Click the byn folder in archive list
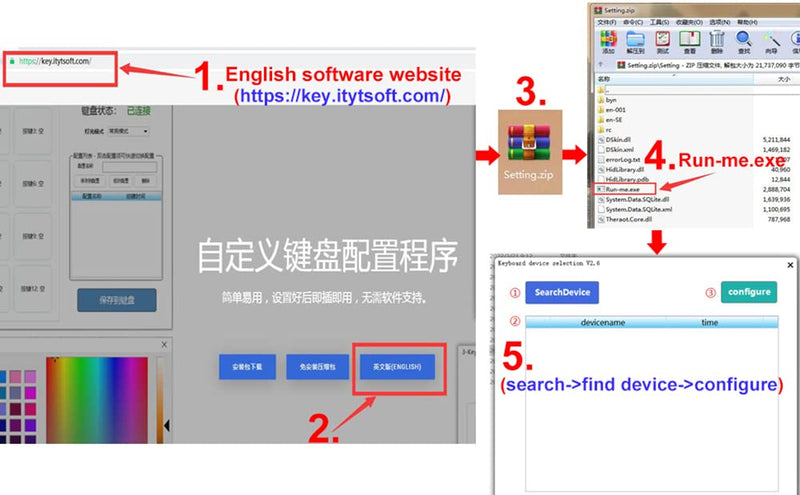Viewport: 800px width, 495px height. (x=610, y=100)
